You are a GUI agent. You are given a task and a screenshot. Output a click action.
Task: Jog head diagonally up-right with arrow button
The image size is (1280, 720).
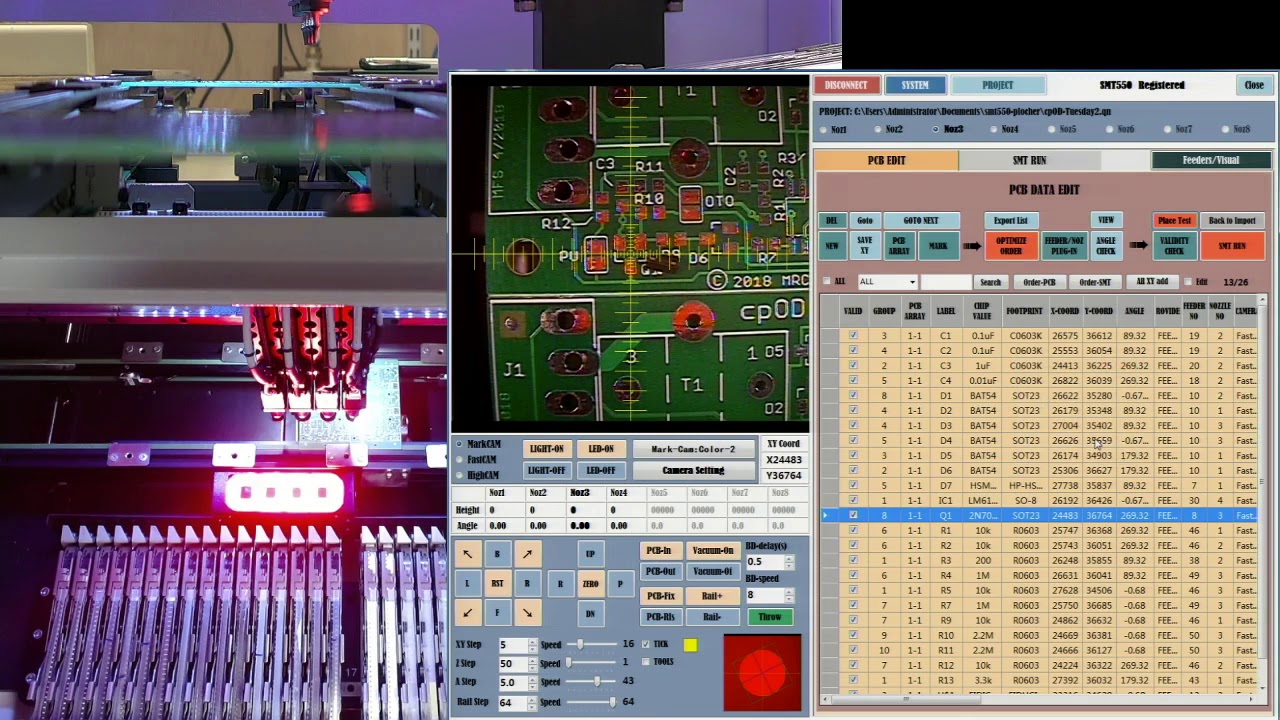[527, 553]
